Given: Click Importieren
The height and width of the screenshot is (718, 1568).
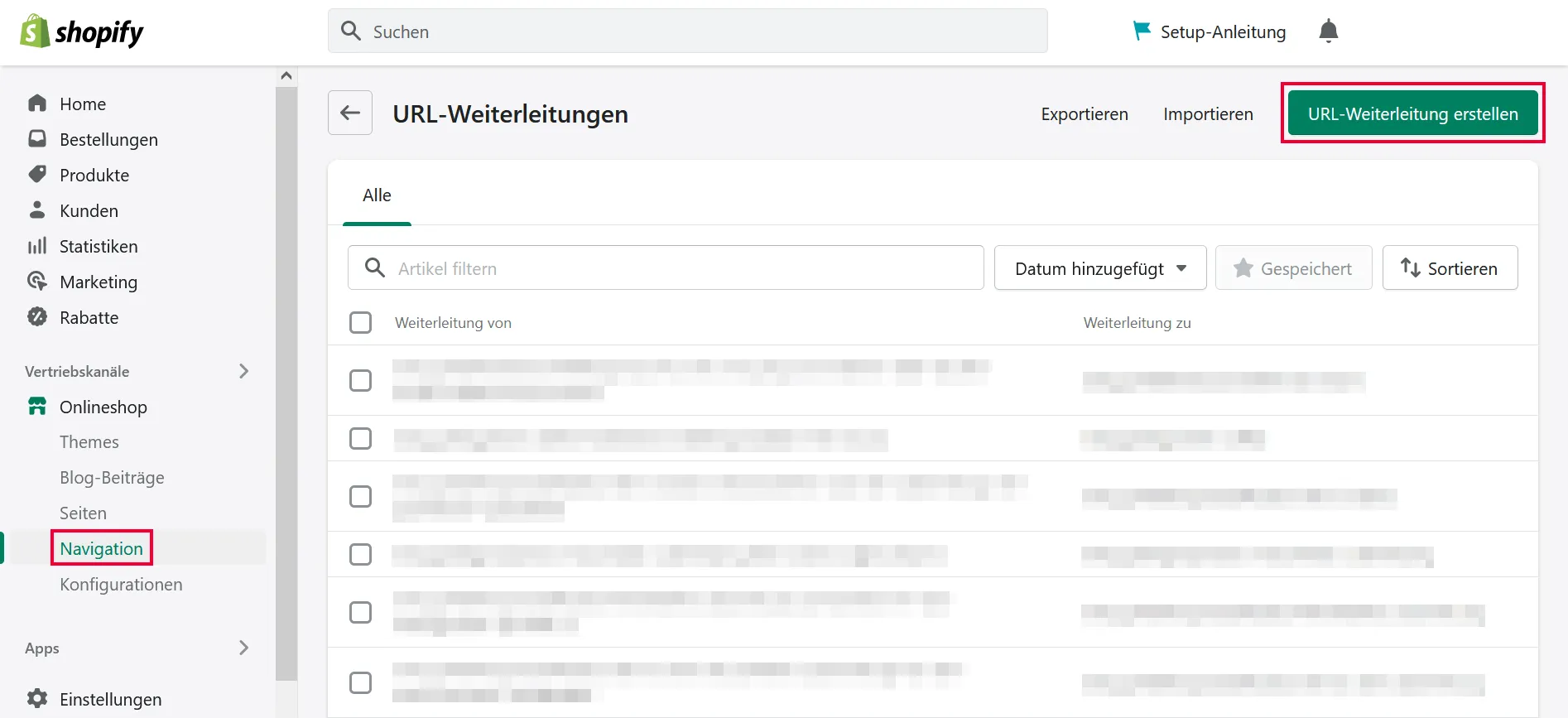Looking at the screenshot, I should tap(1208, 113).
